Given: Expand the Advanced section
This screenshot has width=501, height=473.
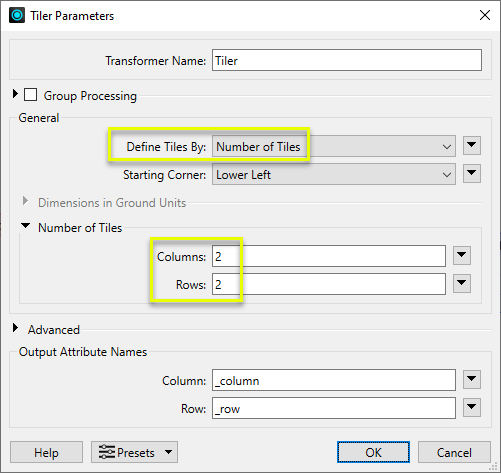Looking at the screenshot, I should [x=15, y=328].
